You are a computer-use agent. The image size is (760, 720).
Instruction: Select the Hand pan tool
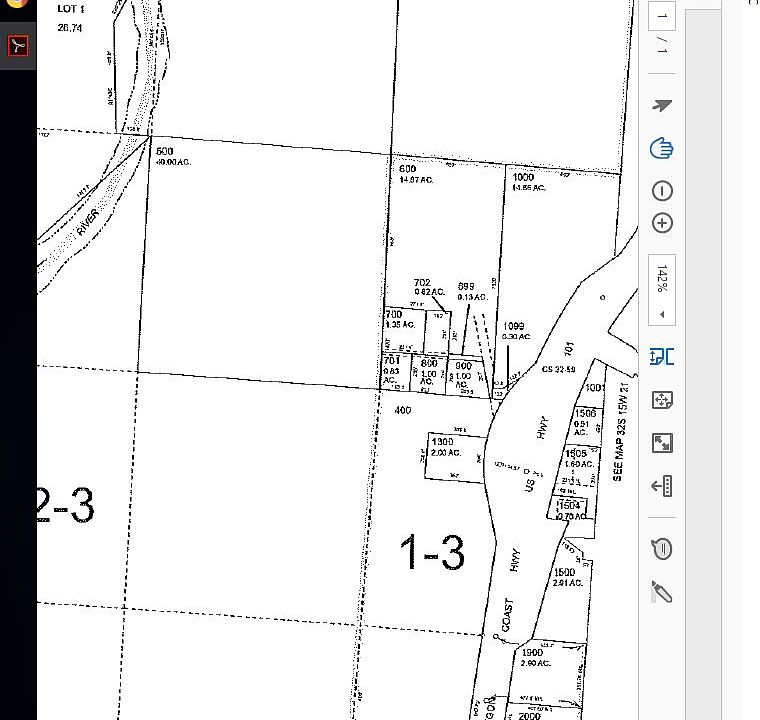coord(662,148)
